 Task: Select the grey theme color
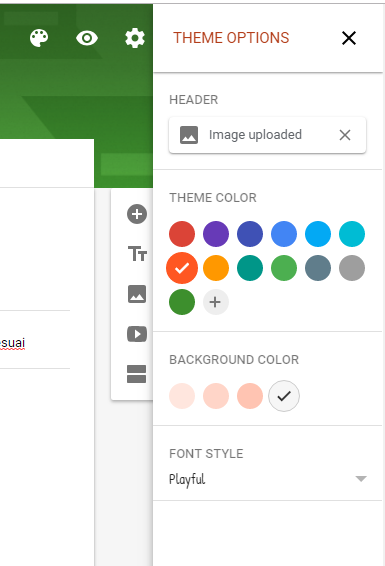(352, 268)
